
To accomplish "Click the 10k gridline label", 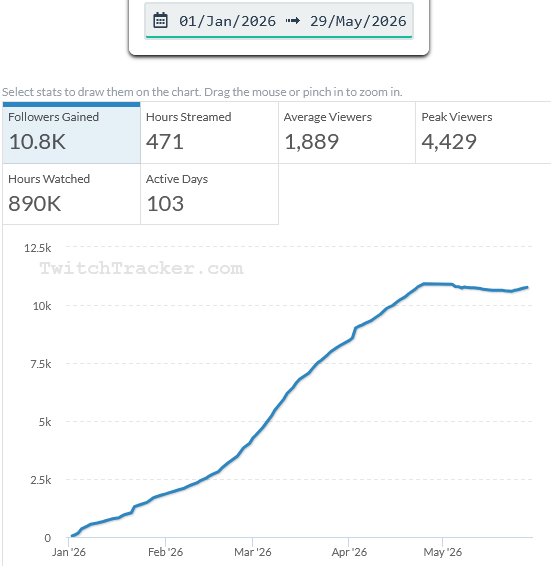I will [42, 306].
